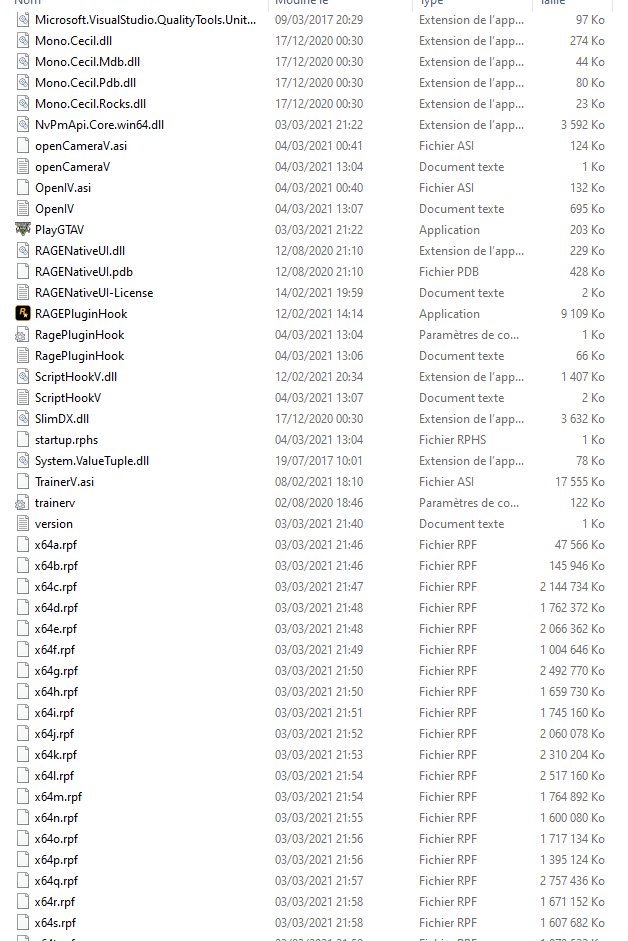The width and height of the screenshot is (628, 941).
Task: Click the version text document icon
Action: pyautogui.click(x=23, y=524)
